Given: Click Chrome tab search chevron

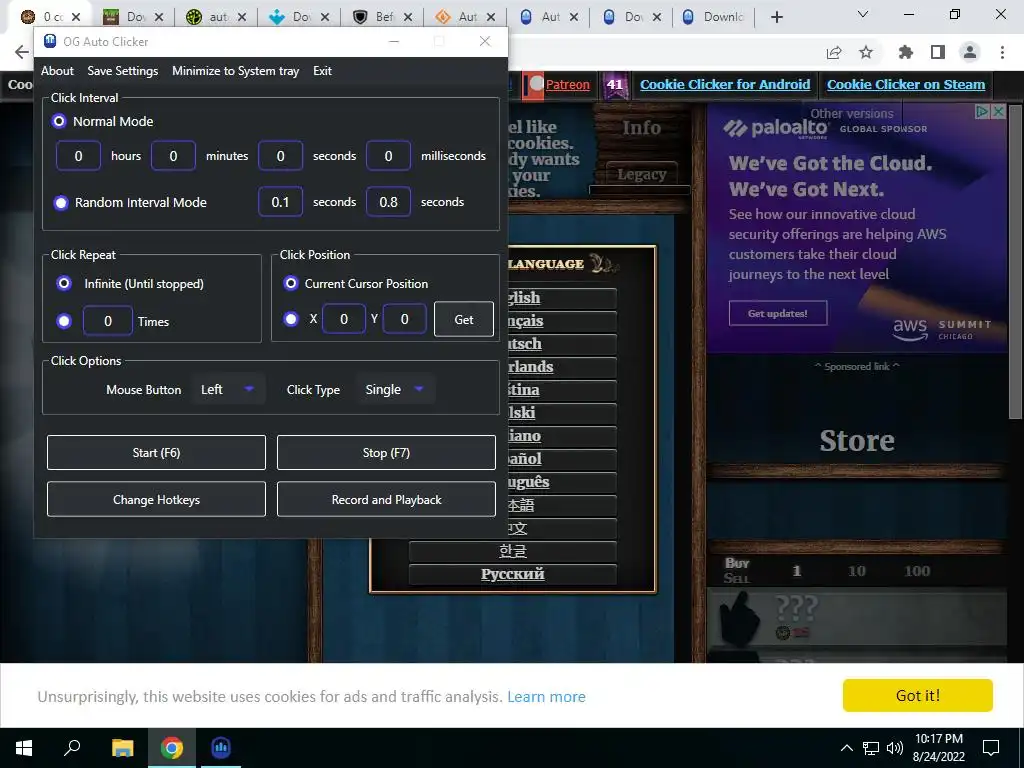Looking at the screenshot, I should pos(863,14).
